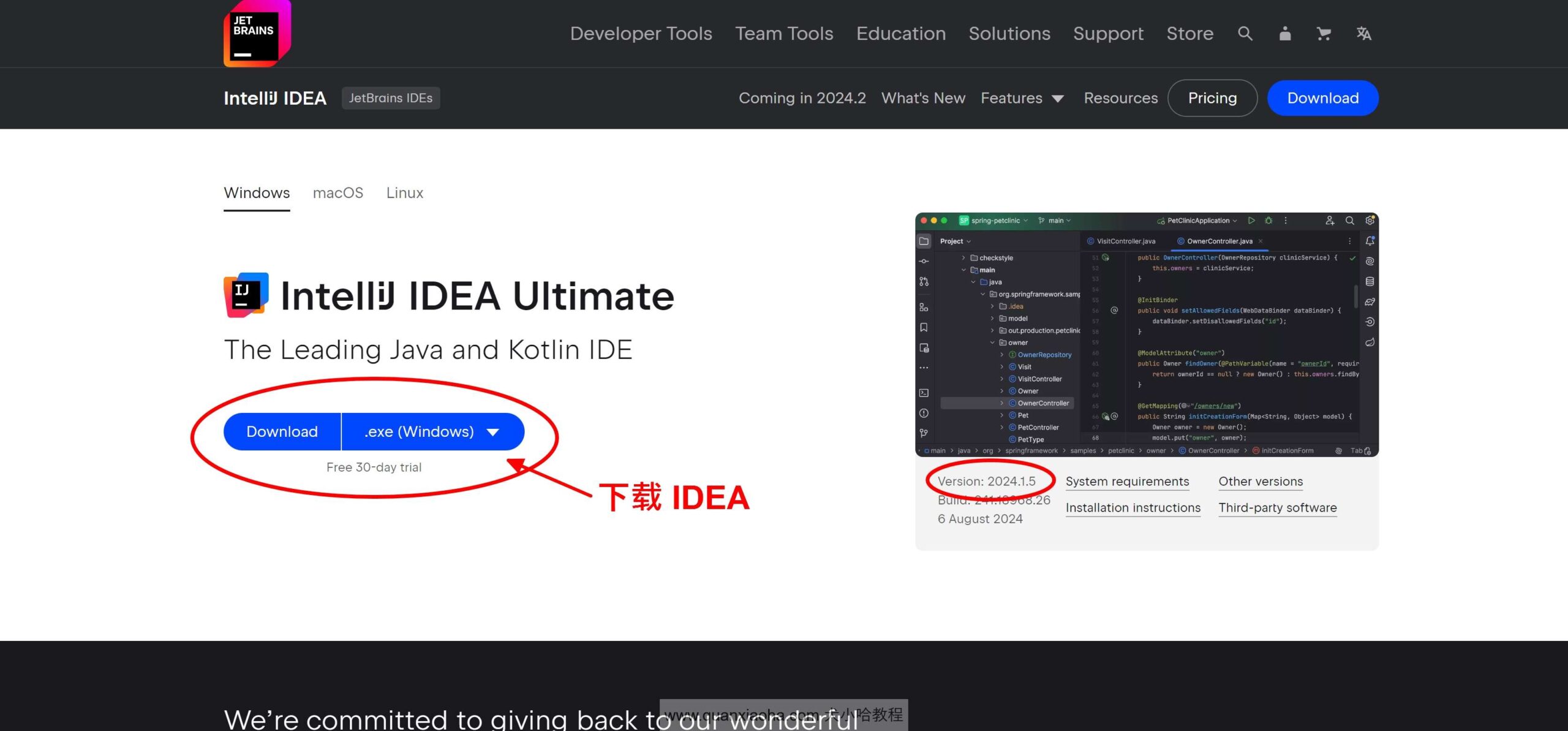Click the IntelliJ IDEA product title
The image size is (1568, 731).
click(x=275, y=98)
